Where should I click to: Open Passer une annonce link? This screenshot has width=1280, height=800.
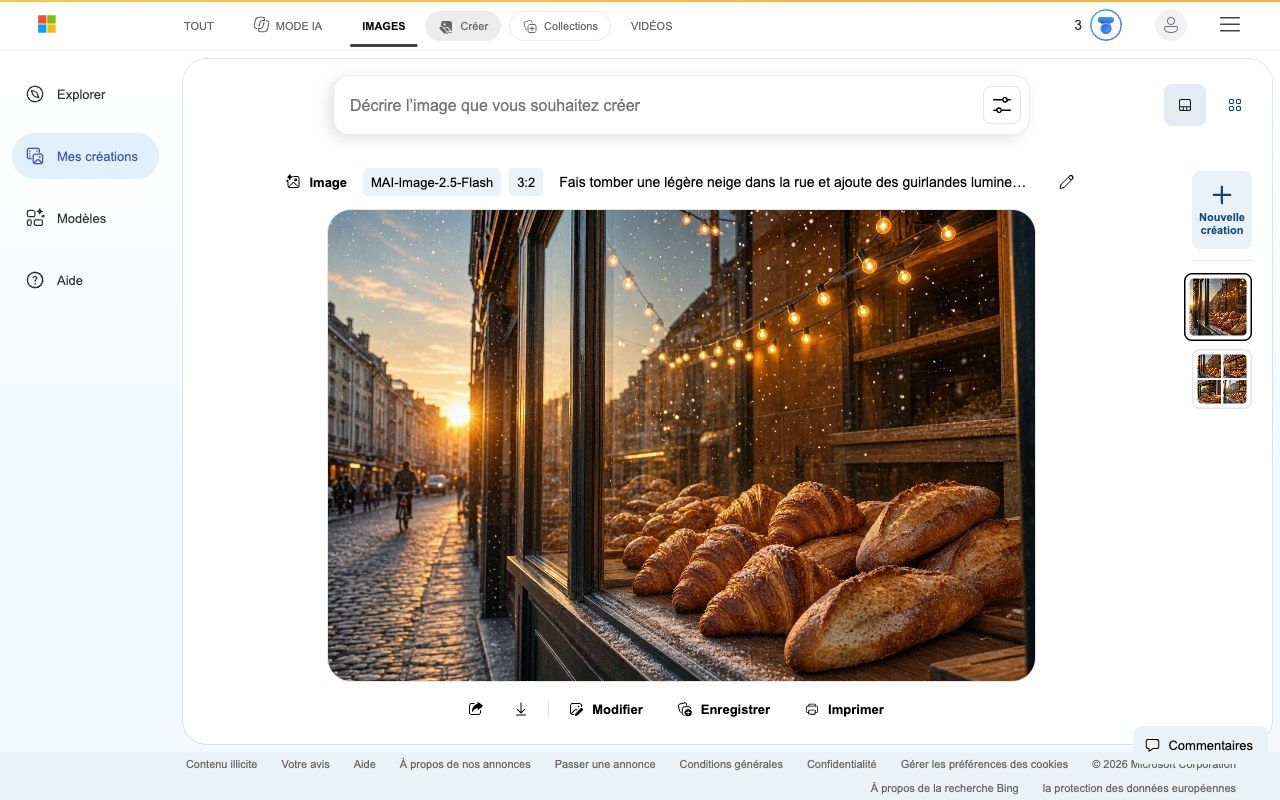coord(605,764)
